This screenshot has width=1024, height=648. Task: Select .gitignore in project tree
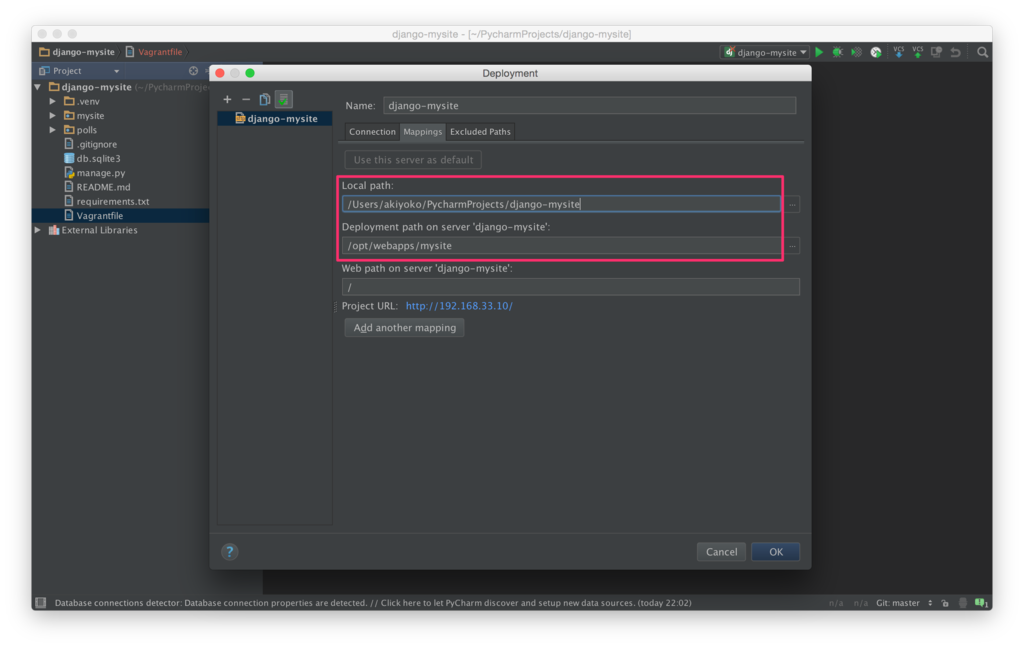coord(97,144)
